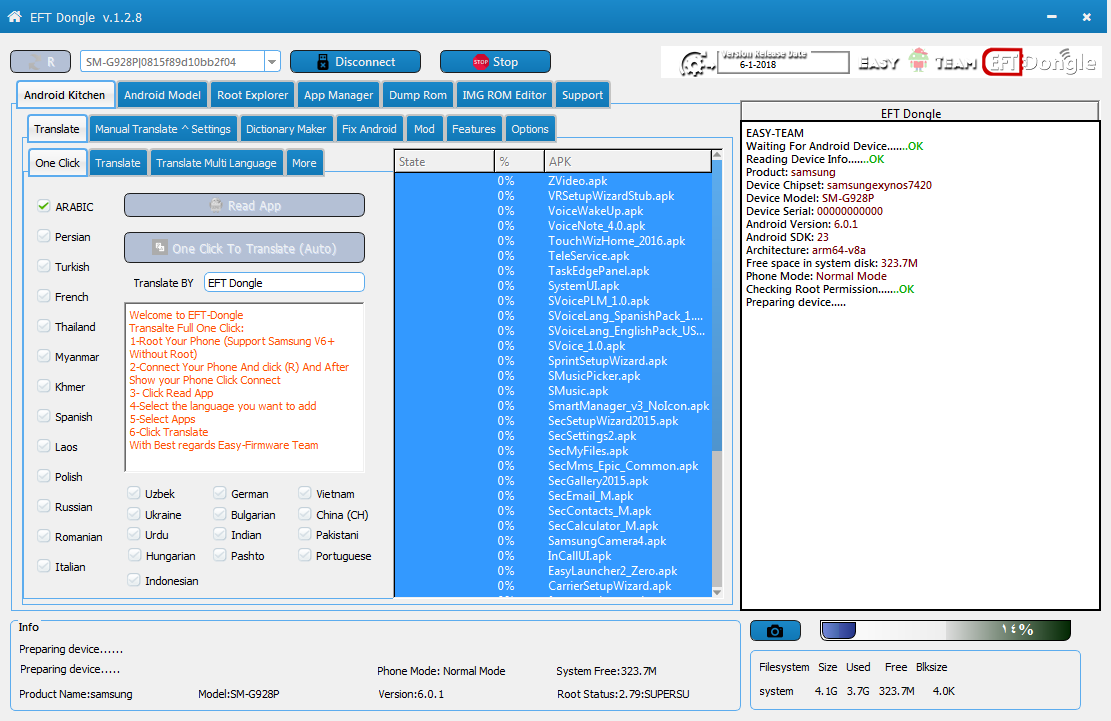Viewport: 1111px width, 721px height.
Task: Click the progress bar percentage indicator
Action: pos(1017,630)
